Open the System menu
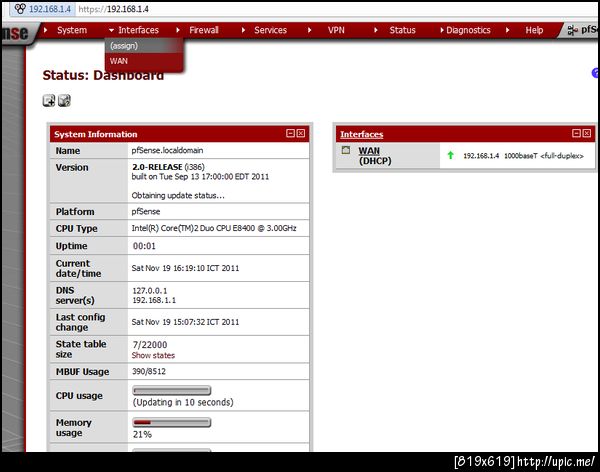Image resolution: width=600 pixels, height=472 pixels. pyautogui.click(x=72, y=30)
